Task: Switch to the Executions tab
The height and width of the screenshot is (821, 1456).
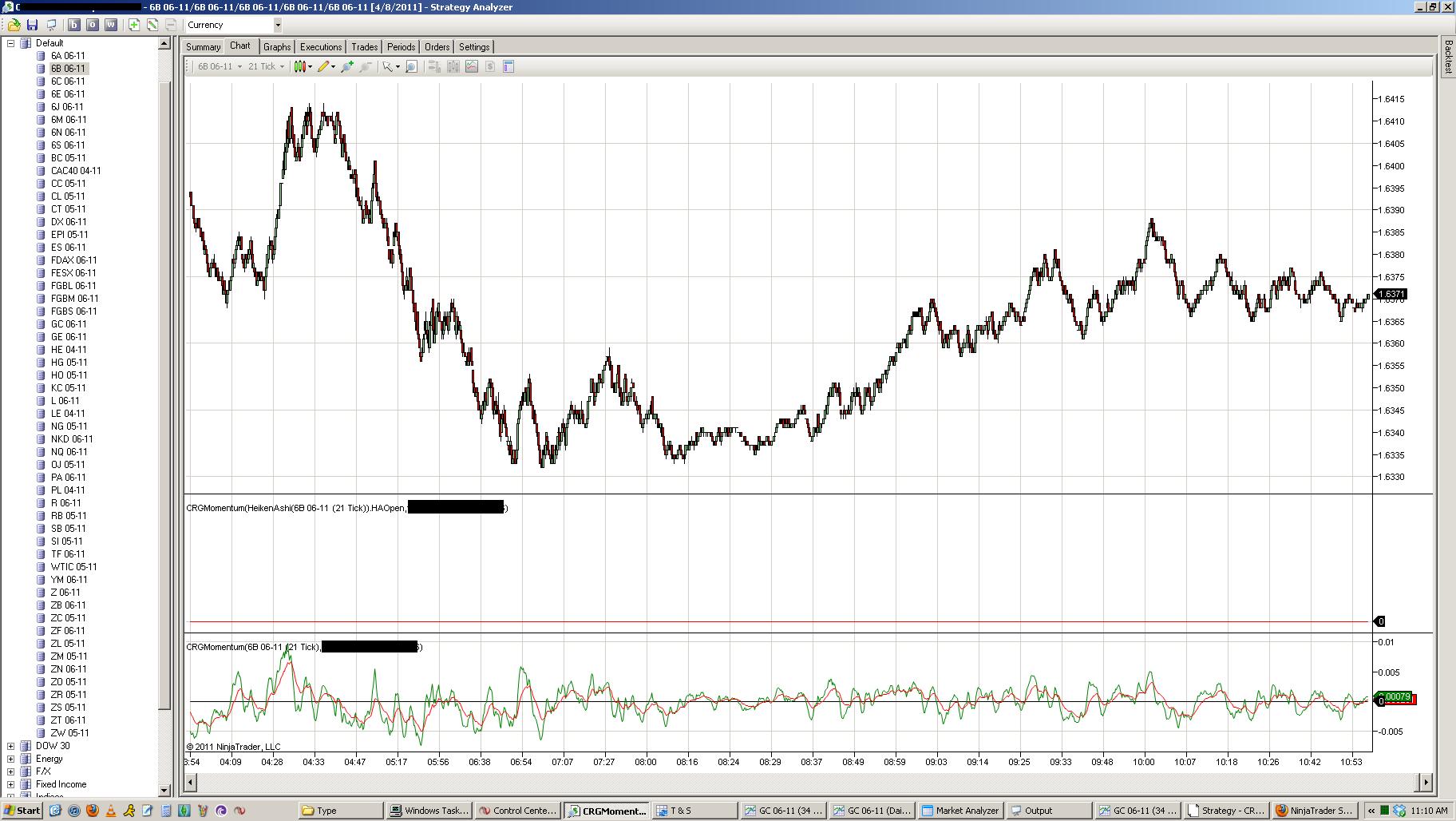Action: pos(321,47)
